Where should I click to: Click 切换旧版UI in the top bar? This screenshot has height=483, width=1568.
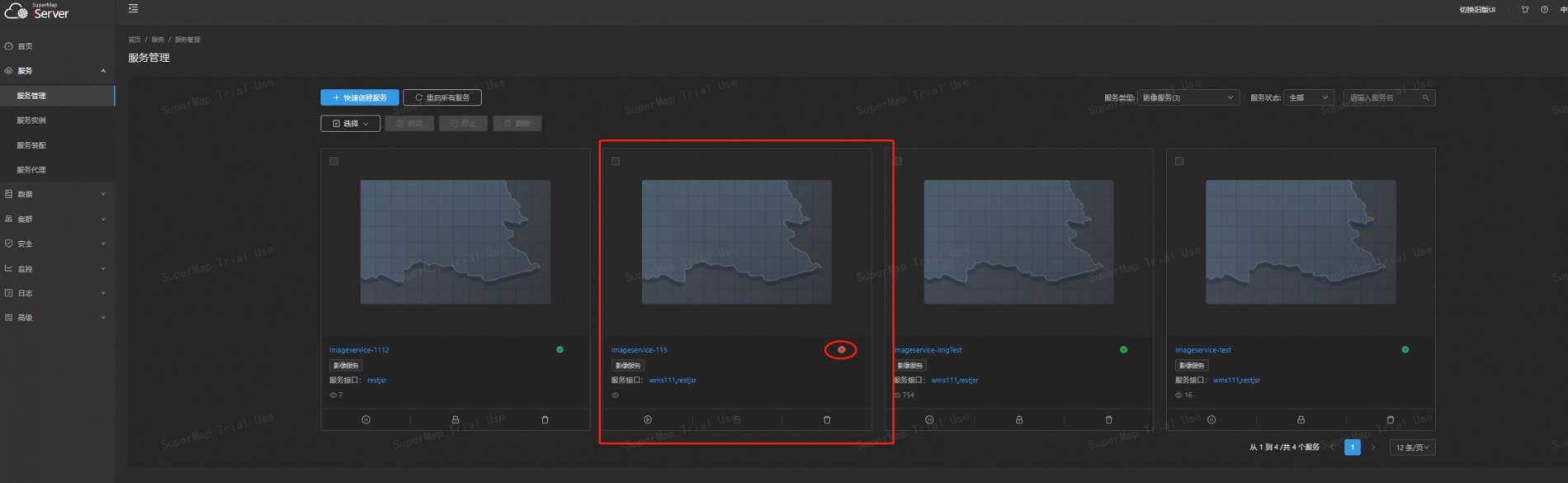coord(1477,10)
